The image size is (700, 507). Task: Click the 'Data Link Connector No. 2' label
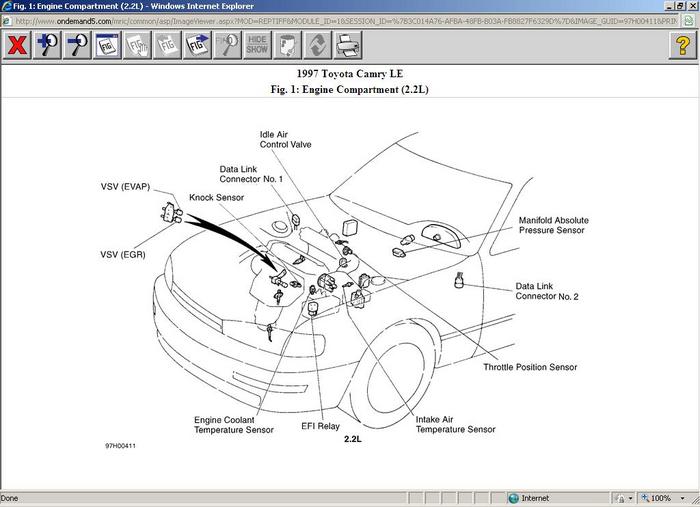547,291
